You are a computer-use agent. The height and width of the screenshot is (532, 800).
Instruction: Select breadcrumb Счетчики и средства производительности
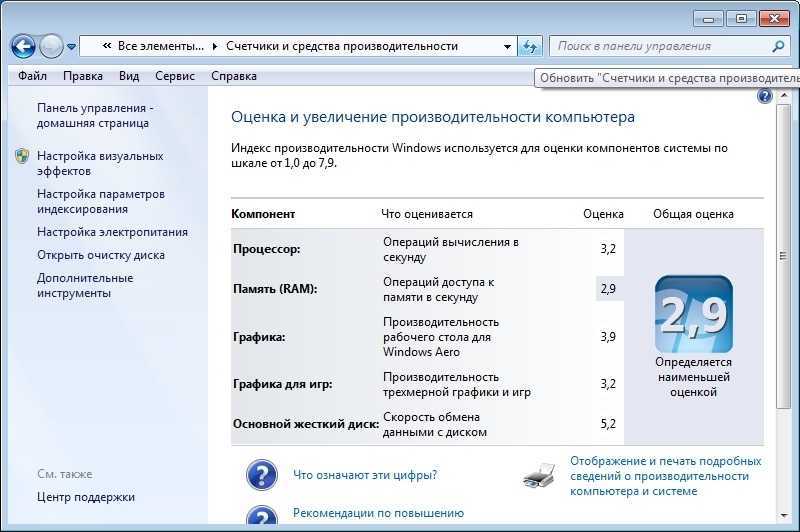[342, 46]
